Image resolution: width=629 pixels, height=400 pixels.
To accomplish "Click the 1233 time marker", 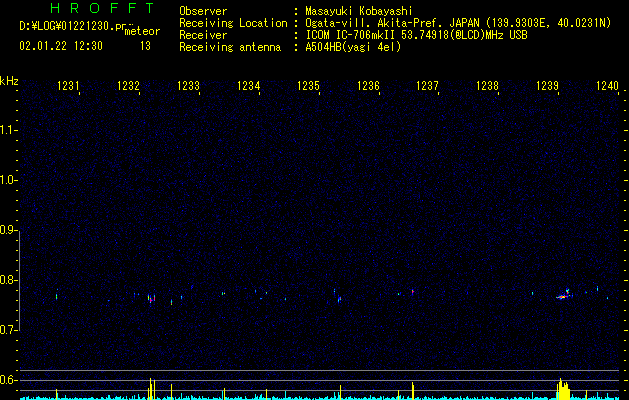I will click(188, 85).
